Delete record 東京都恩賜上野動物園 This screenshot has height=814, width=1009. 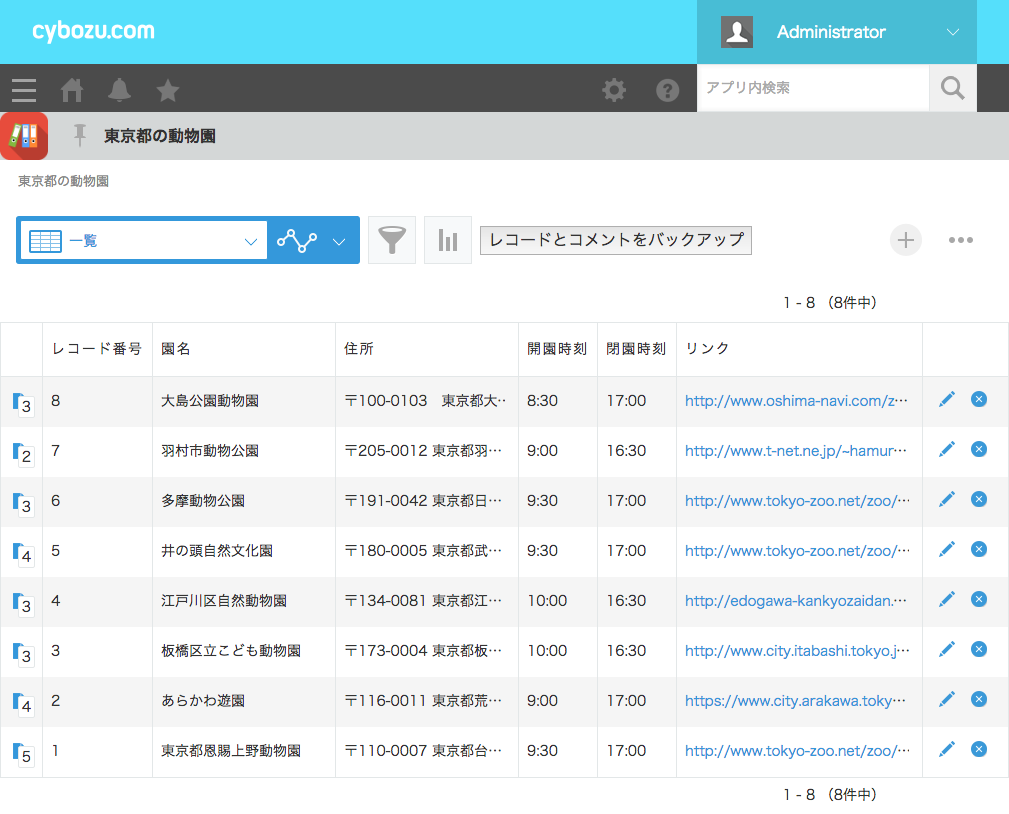pos(979,749)
